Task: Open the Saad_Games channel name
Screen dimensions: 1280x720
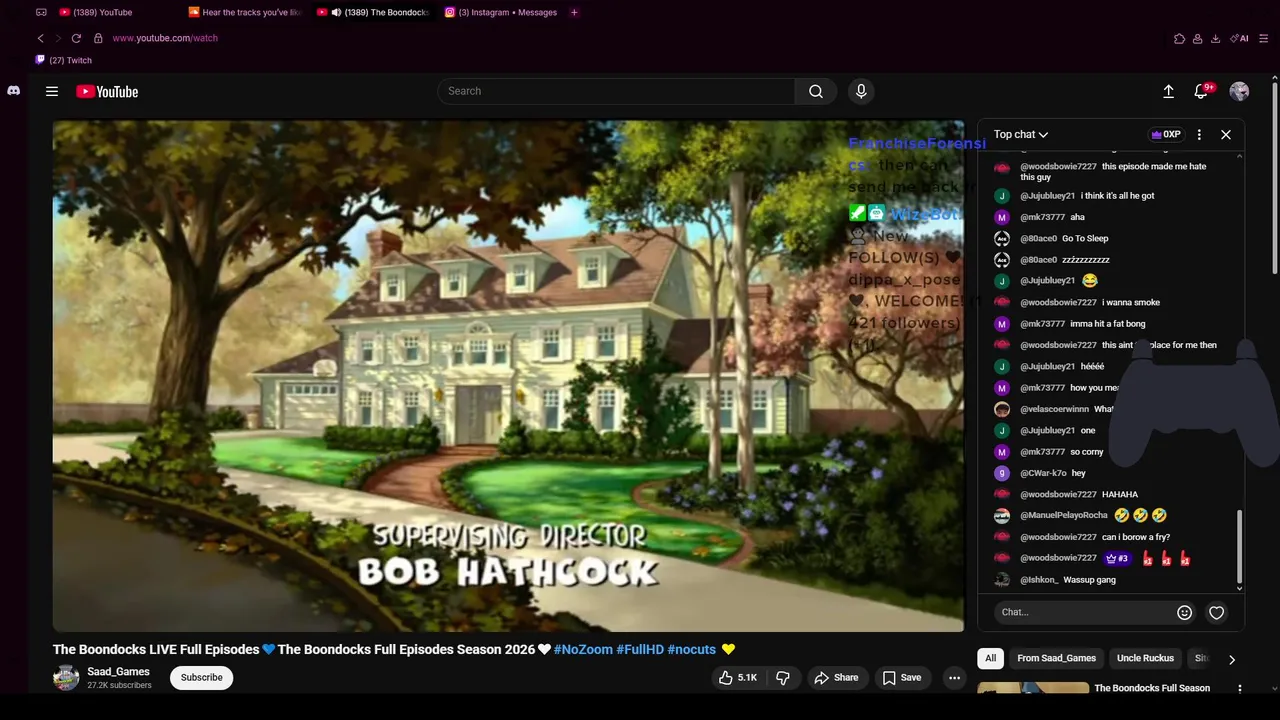Action: click(118, 672)
